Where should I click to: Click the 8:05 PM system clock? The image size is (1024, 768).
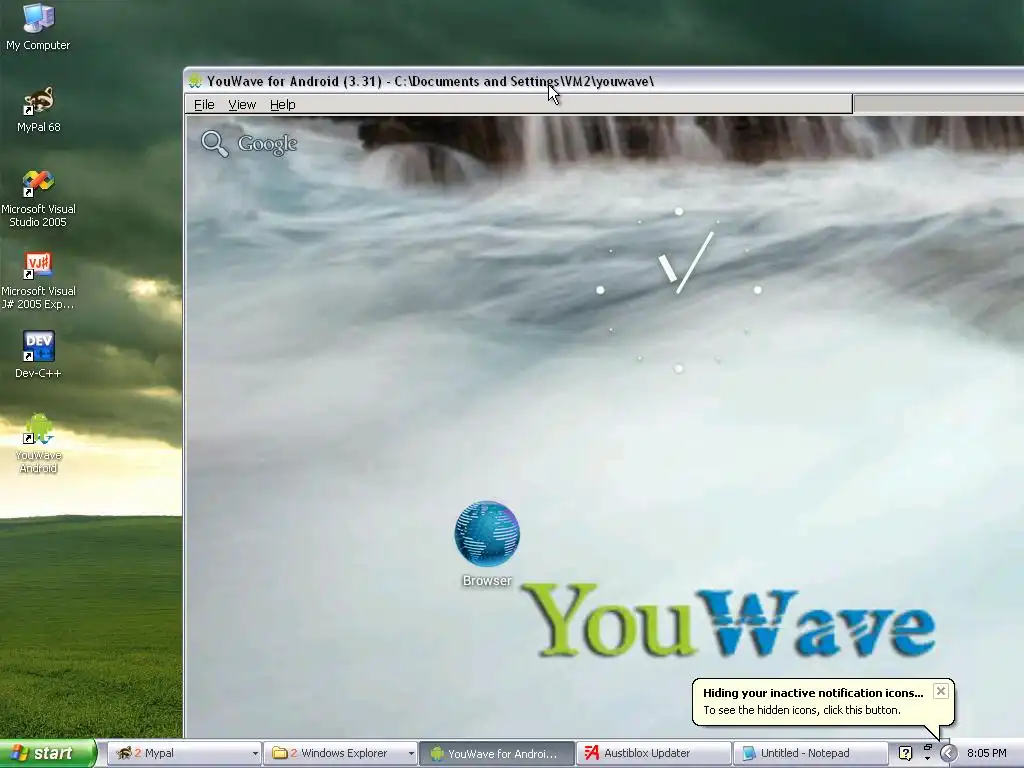(x=987, y=753)
